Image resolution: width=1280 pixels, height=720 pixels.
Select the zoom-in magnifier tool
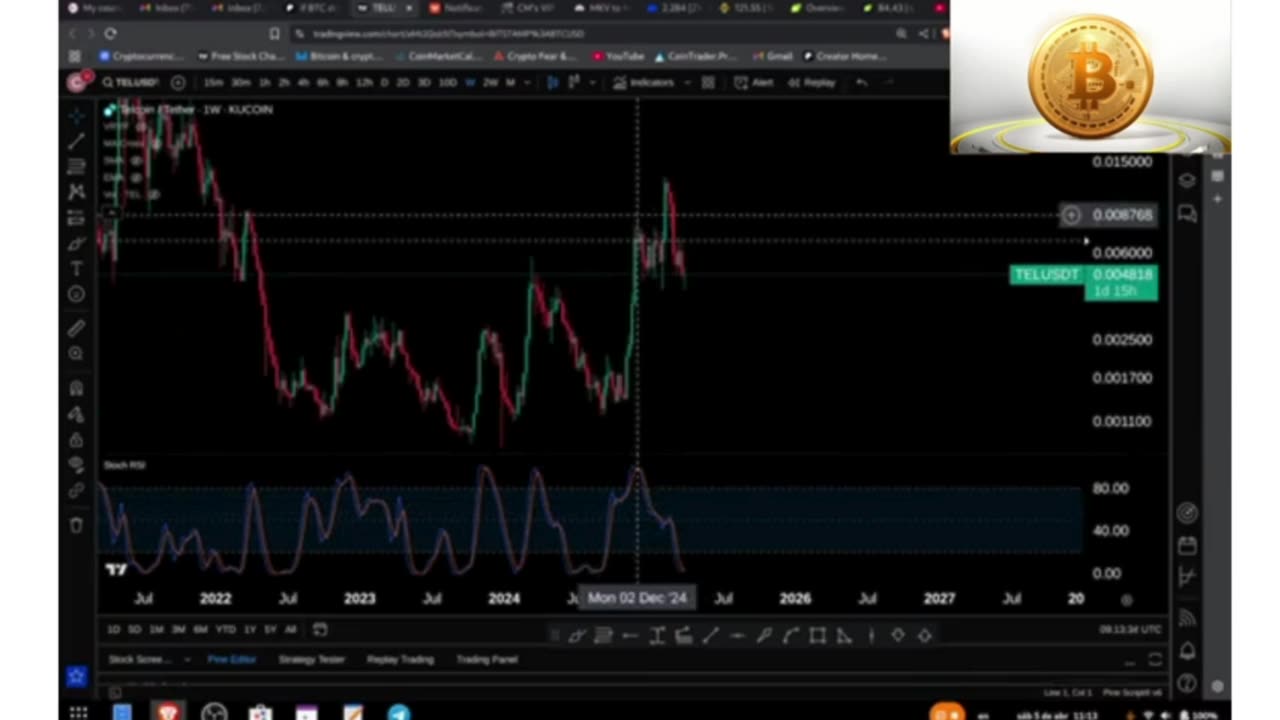(76, 353)
